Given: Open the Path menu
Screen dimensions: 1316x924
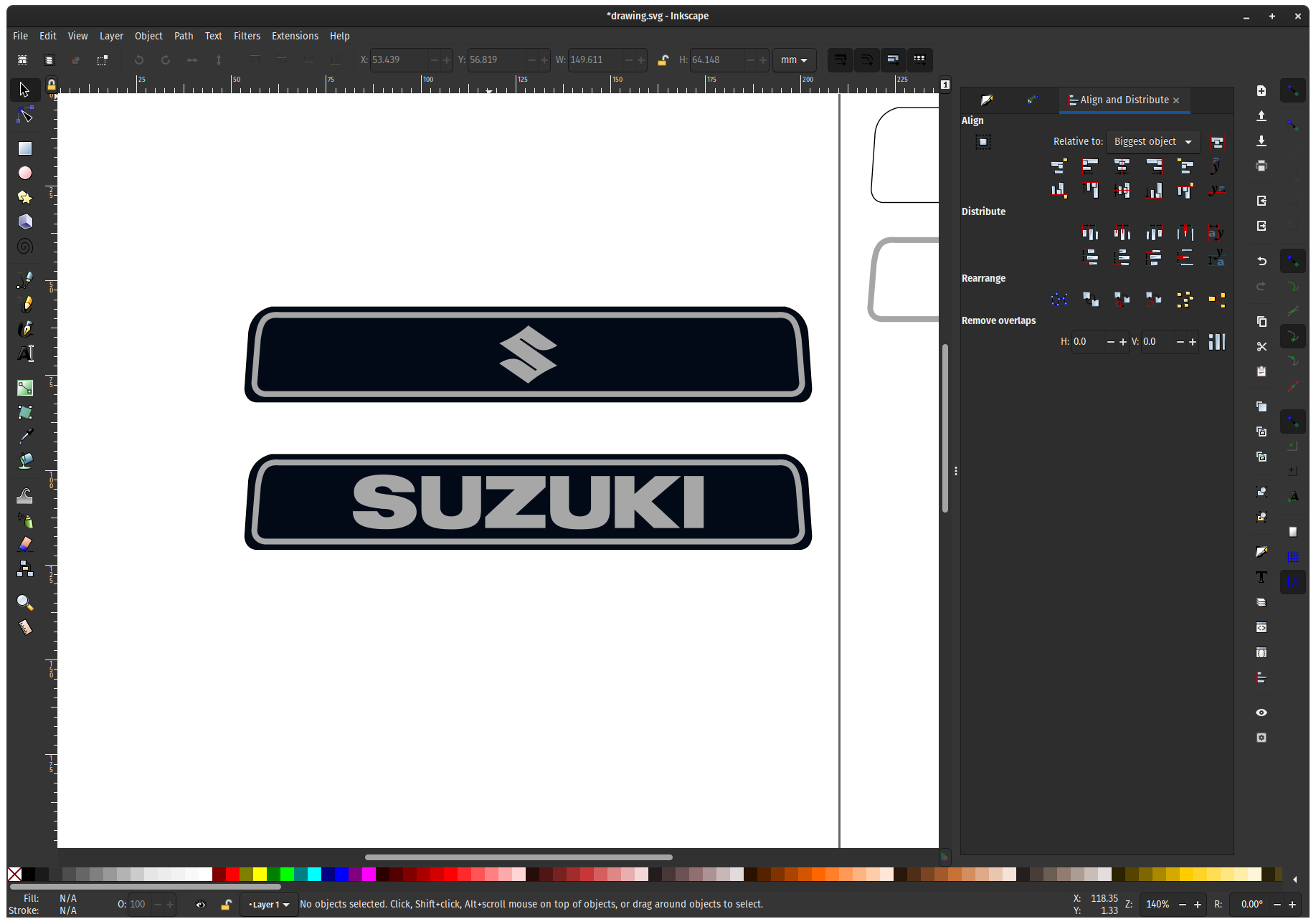Looking at the screenshot, I should point(184,36).
